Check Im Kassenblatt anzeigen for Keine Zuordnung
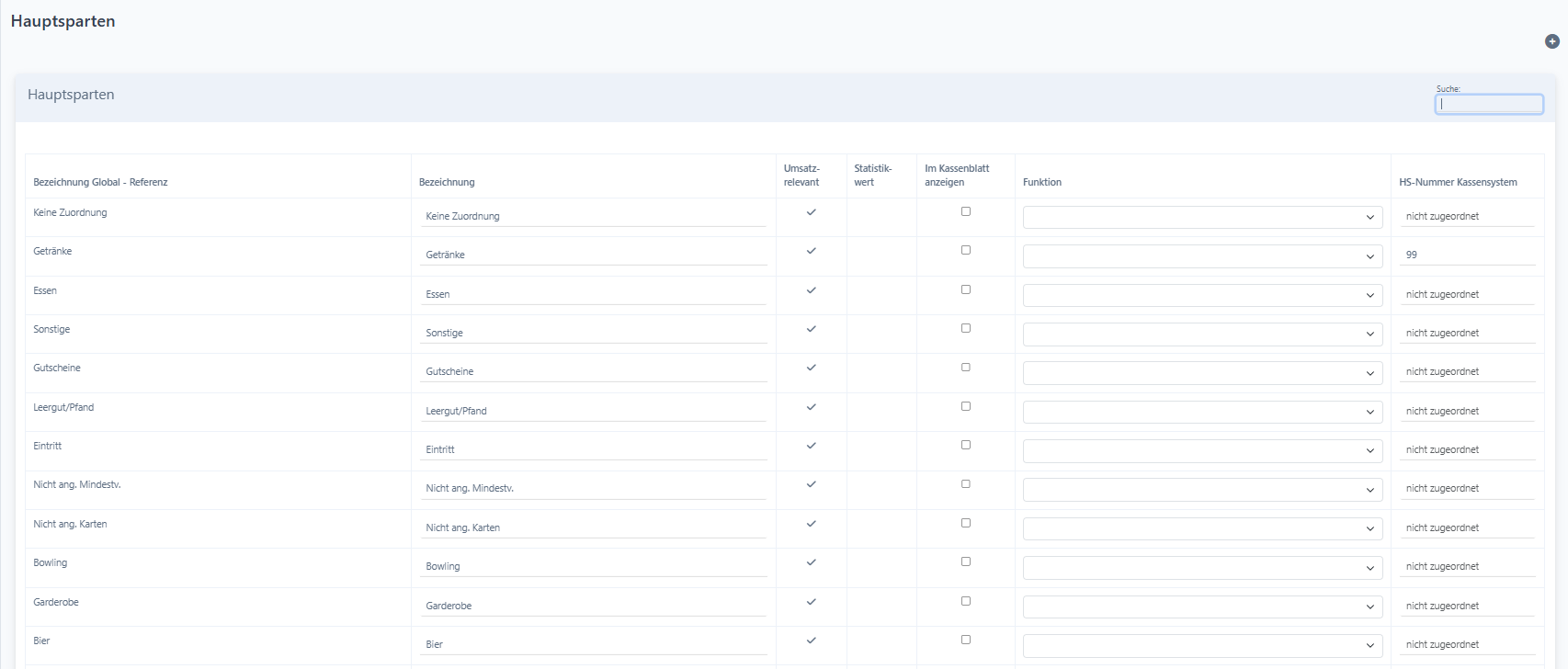The image size is (1568, 669). (966, 211)
